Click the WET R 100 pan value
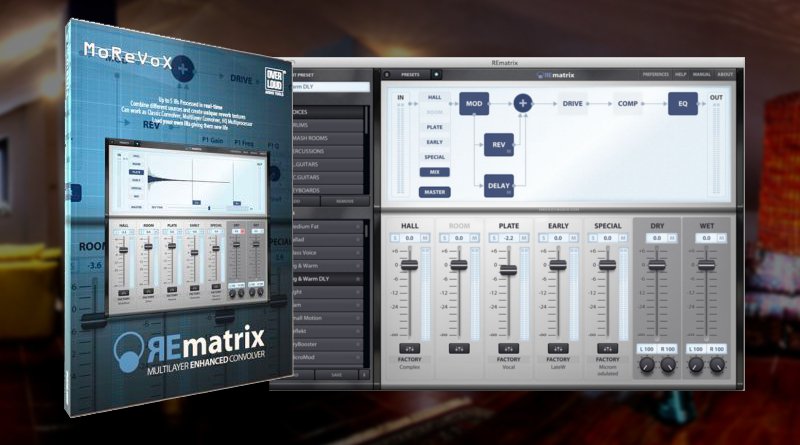800x445 pixels. (717, 349)
